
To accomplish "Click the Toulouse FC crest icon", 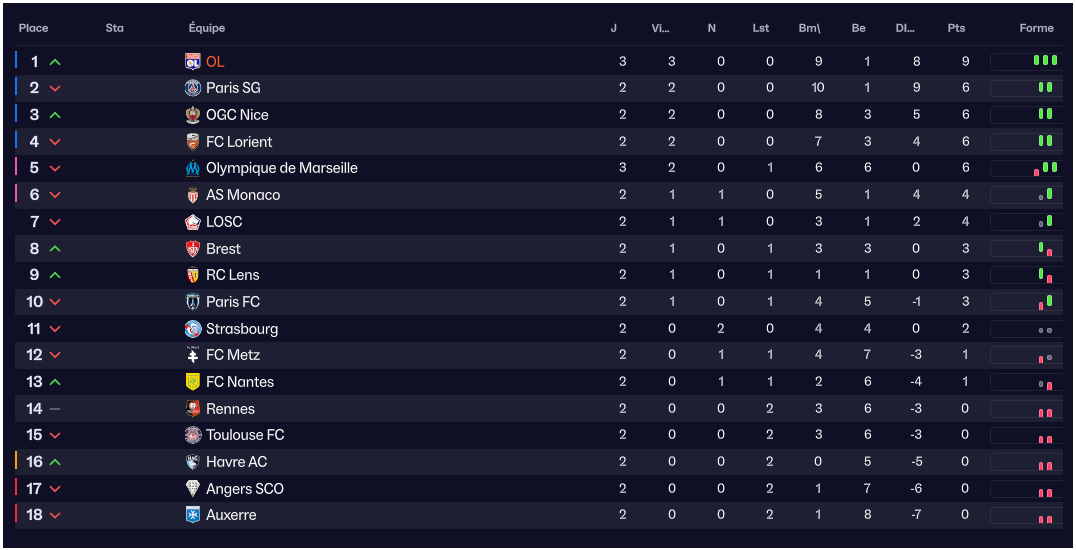I will (193, 435).
